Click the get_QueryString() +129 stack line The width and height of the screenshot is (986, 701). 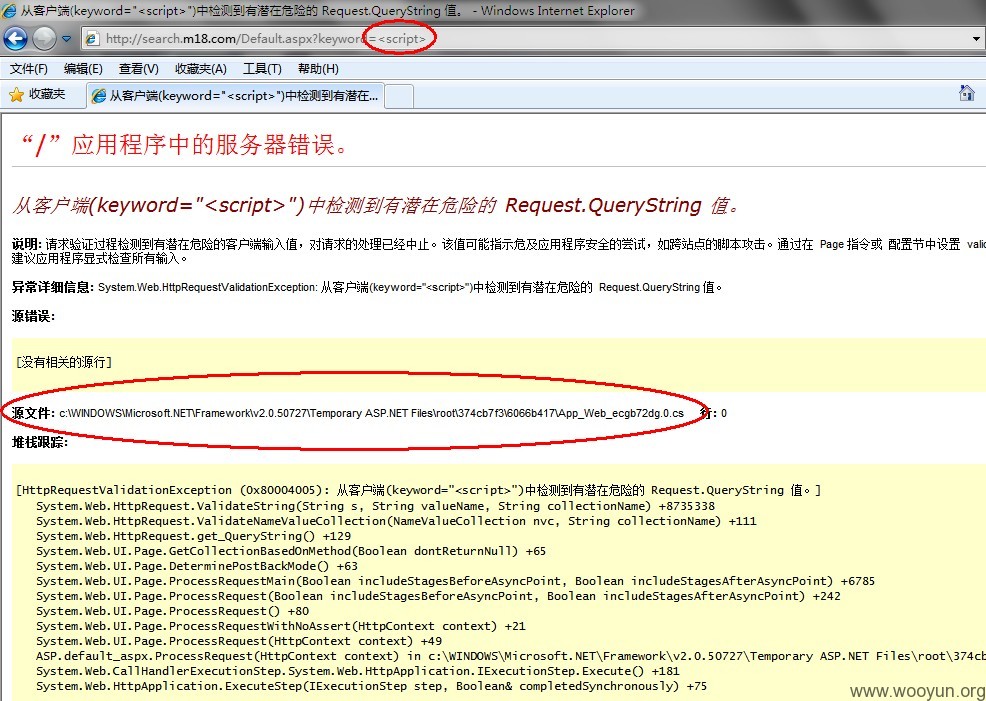[x=194, y=536]
